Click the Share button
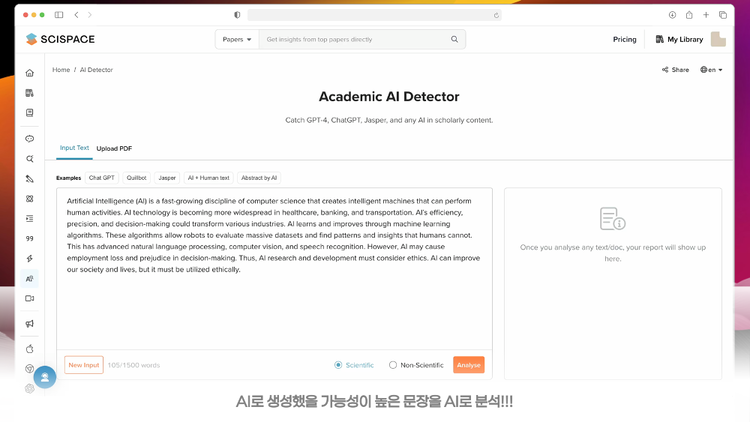This screenshot has height=422, width=750. pos(675,70)
